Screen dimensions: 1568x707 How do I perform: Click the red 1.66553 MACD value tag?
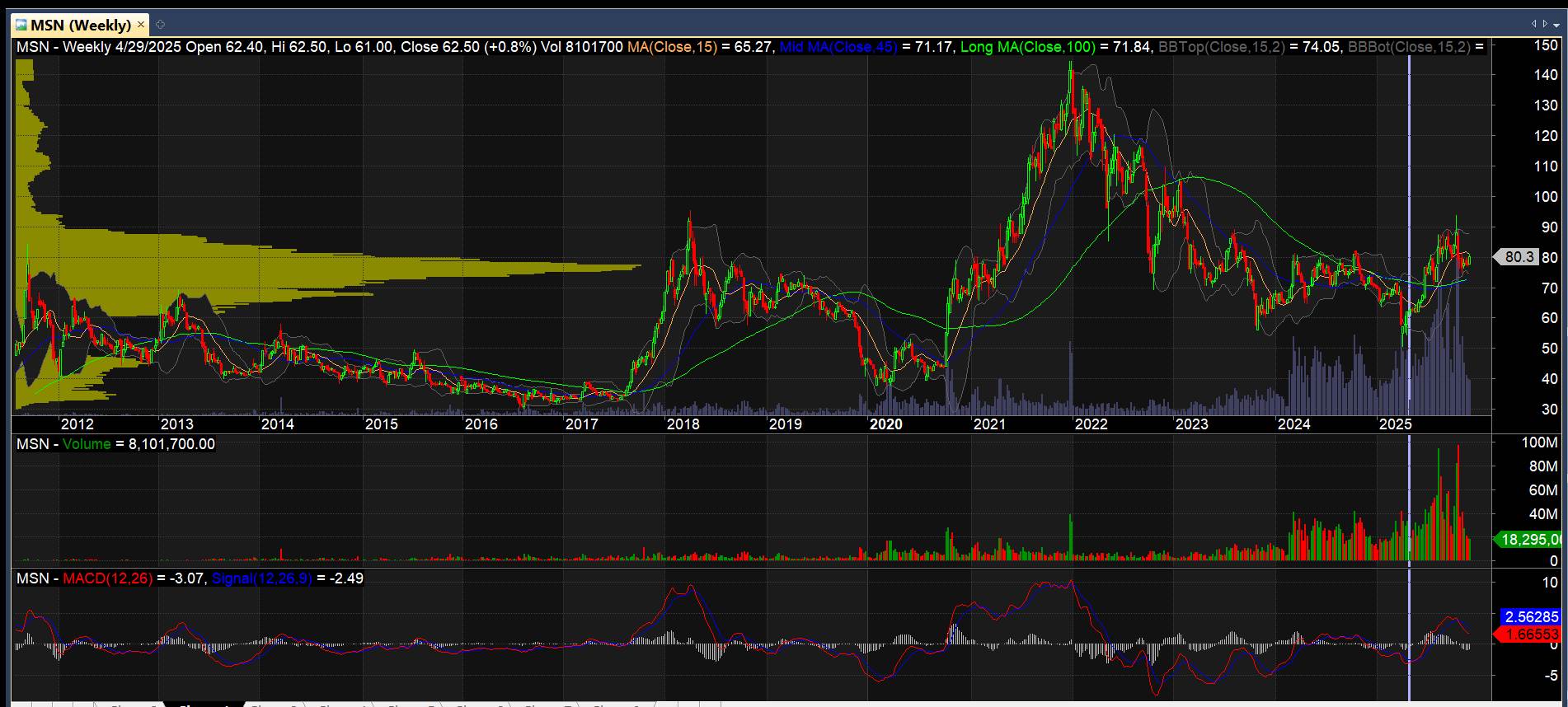(x=1531, y=634)
